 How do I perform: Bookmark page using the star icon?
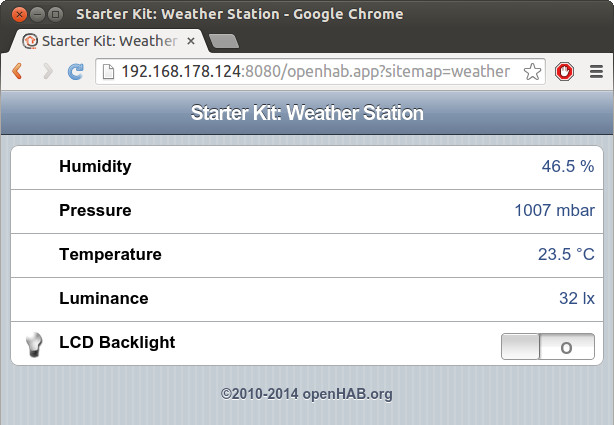tap(532, 72)
